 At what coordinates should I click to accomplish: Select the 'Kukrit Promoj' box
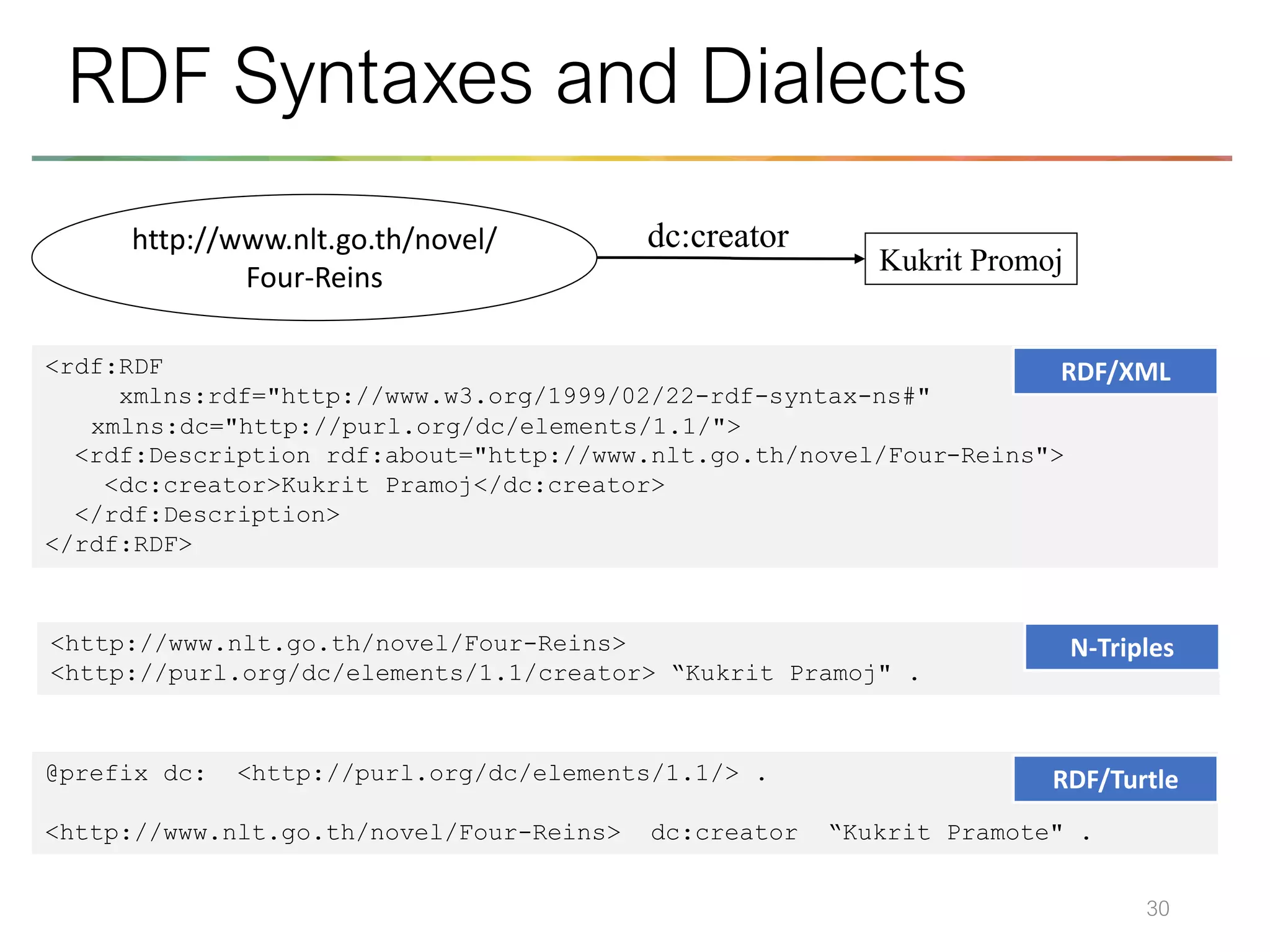pos(971,259)
